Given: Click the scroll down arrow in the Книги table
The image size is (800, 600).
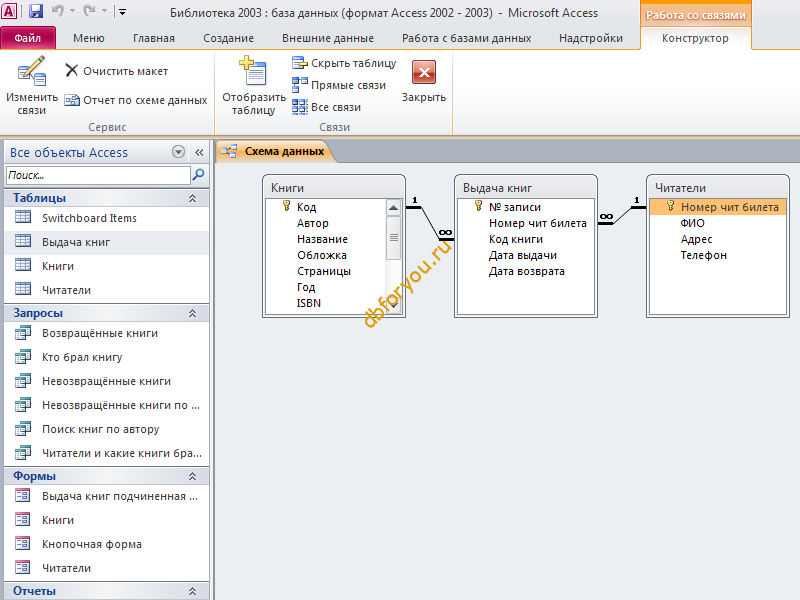Looking at the screenshot, I should [x=393, y=305].
